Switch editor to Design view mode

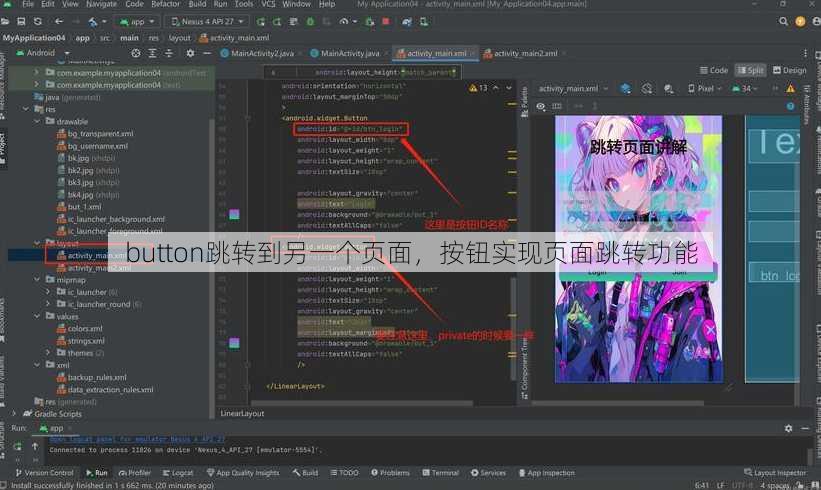[x=790, y=70]
